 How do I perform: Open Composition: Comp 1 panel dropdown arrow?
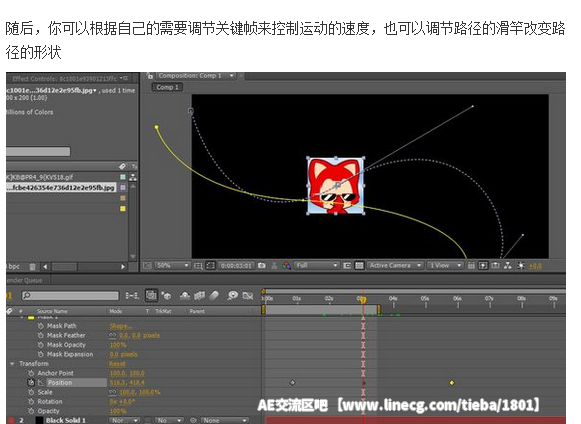click(232, 76)
